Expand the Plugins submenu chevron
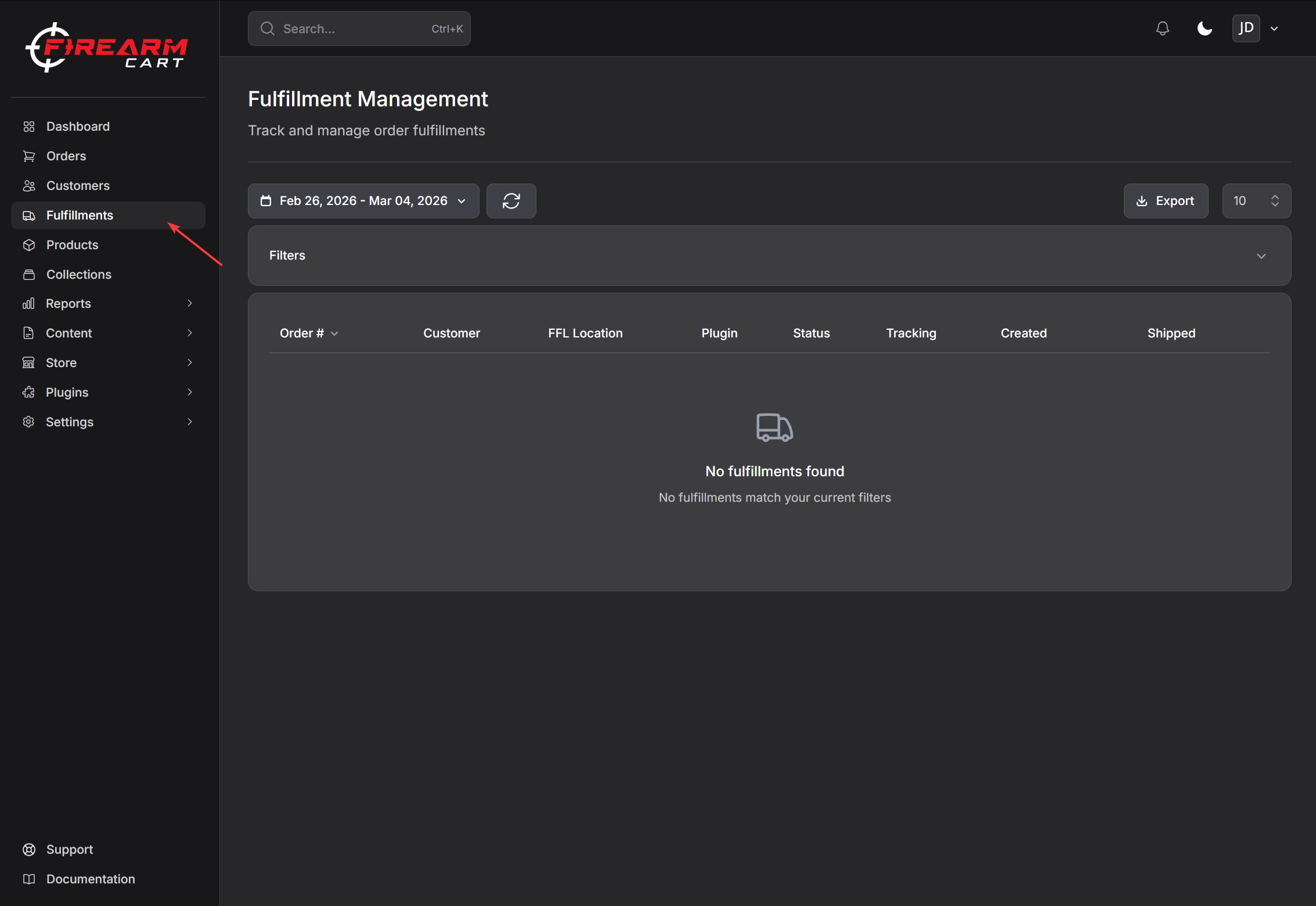1316x906 pixels. pyautogui.click(x=190, y=392)
